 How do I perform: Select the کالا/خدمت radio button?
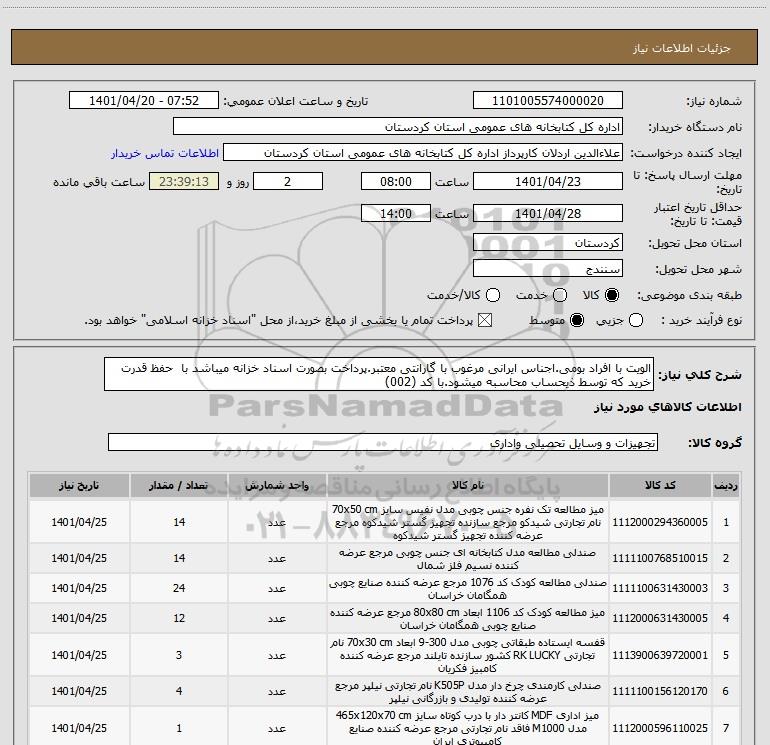493,295
